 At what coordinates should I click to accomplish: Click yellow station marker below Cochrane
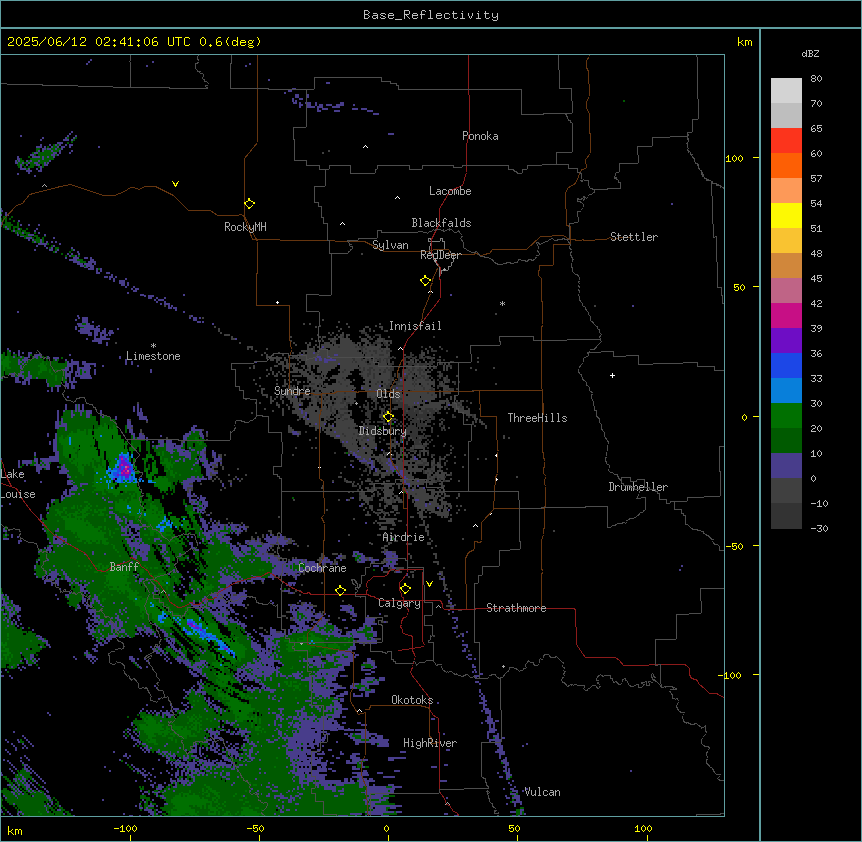[340, 590]
